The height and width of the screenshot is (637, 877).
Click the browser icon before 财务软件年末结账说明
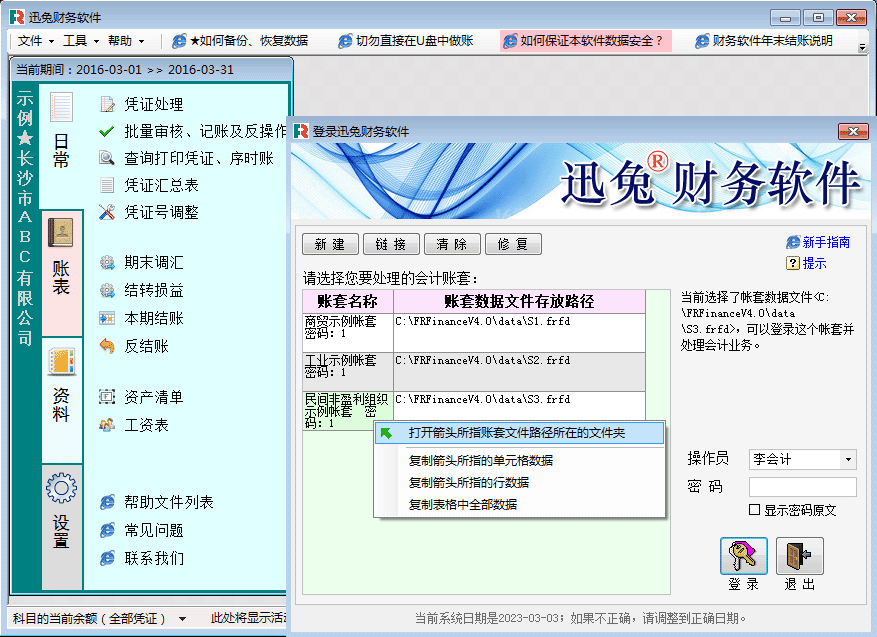click(x=702, y=41)
